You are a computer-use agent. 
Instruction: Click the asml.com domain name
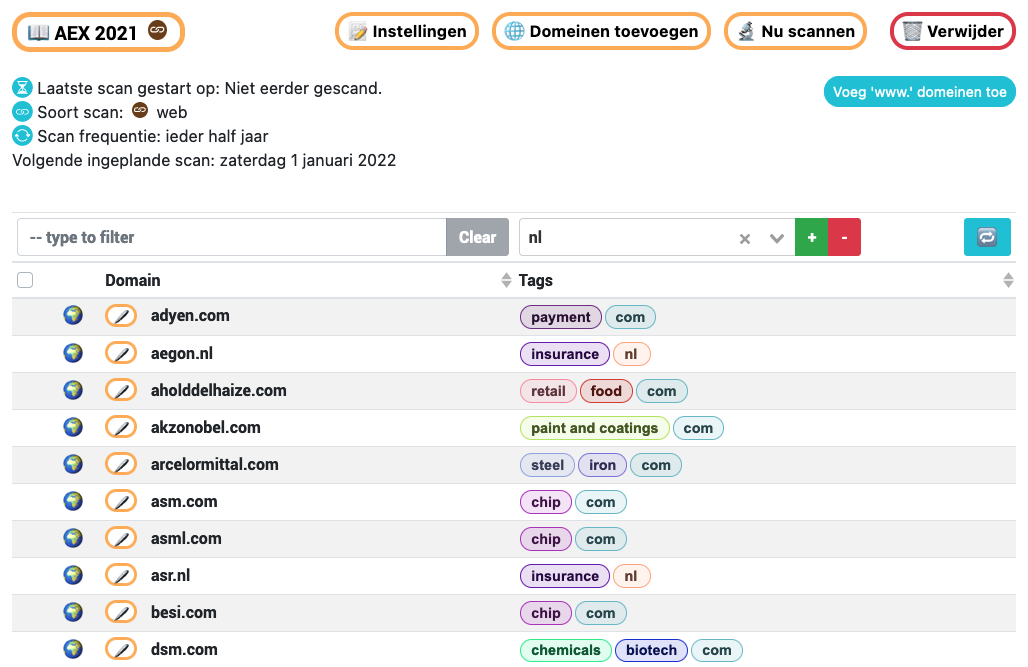pyautogui.click(x=186, y=538)
